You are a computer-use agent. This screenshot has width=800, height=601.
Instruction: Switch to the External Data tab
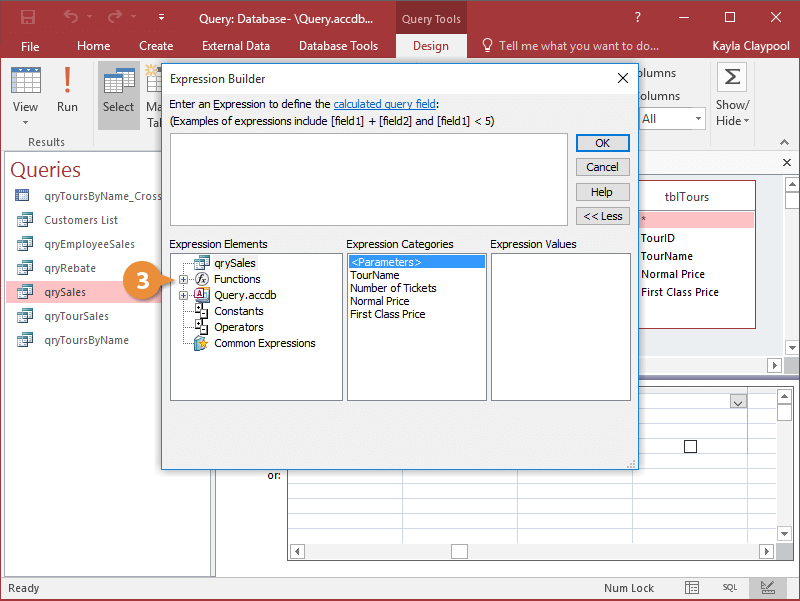pos(235,45)
